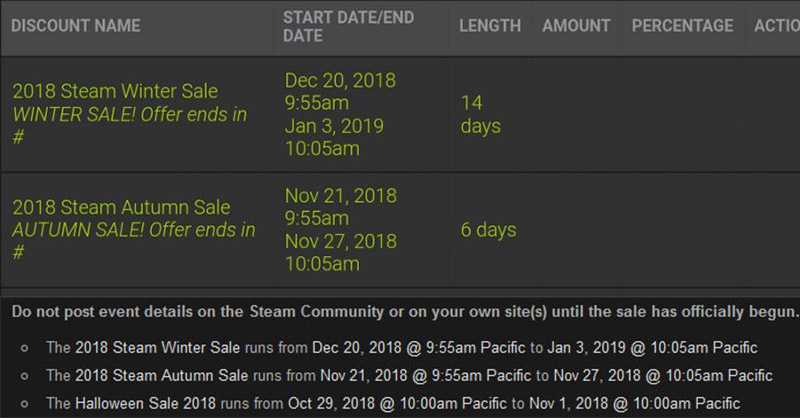The height and width of the screenshot is (418, 800).
Task: Open 2018 Steam Autumn Sale in the discount table
Action: [x=121, y=208]
